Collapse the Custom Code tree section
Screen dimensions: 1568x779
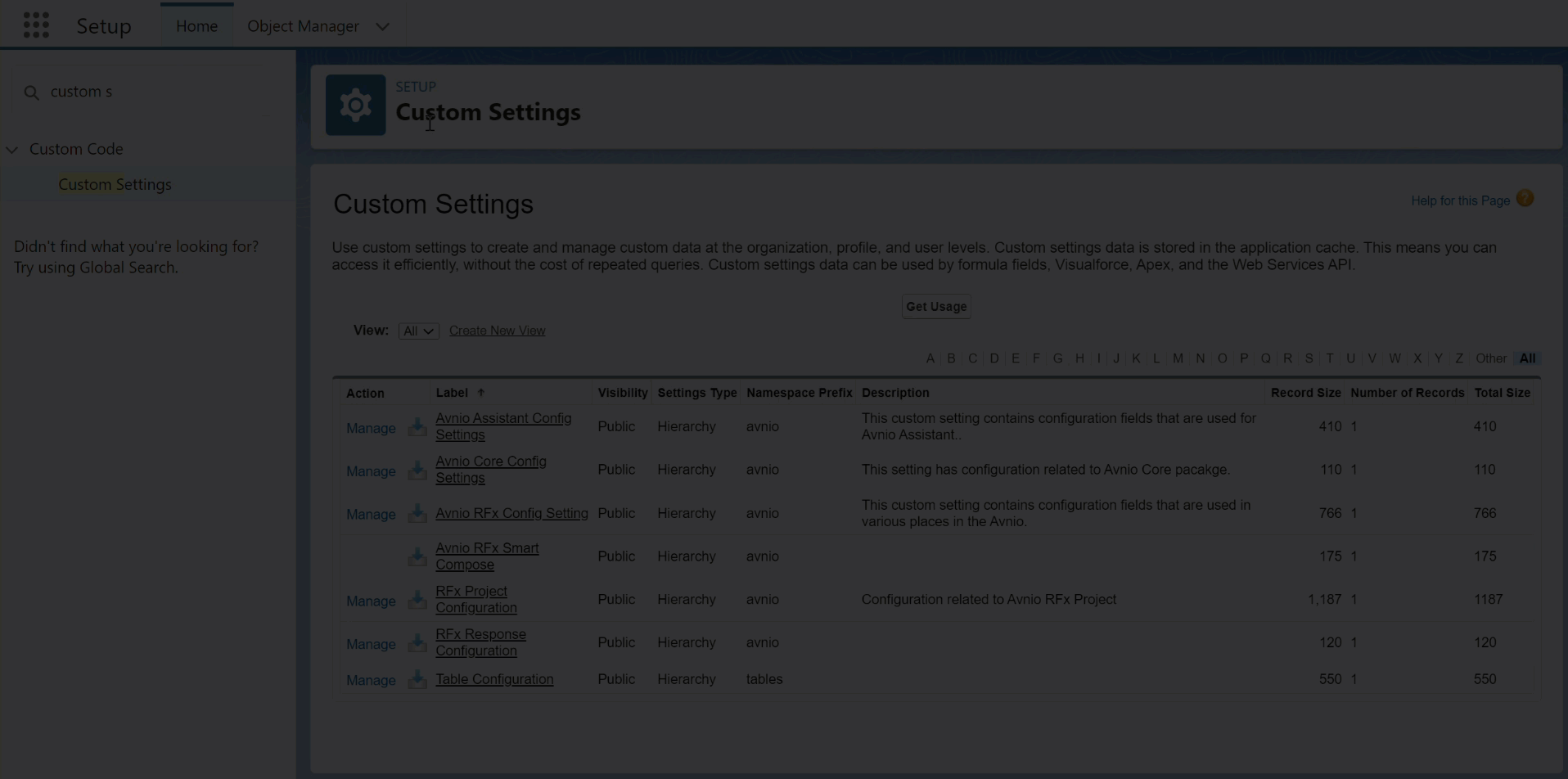[12, 150]
